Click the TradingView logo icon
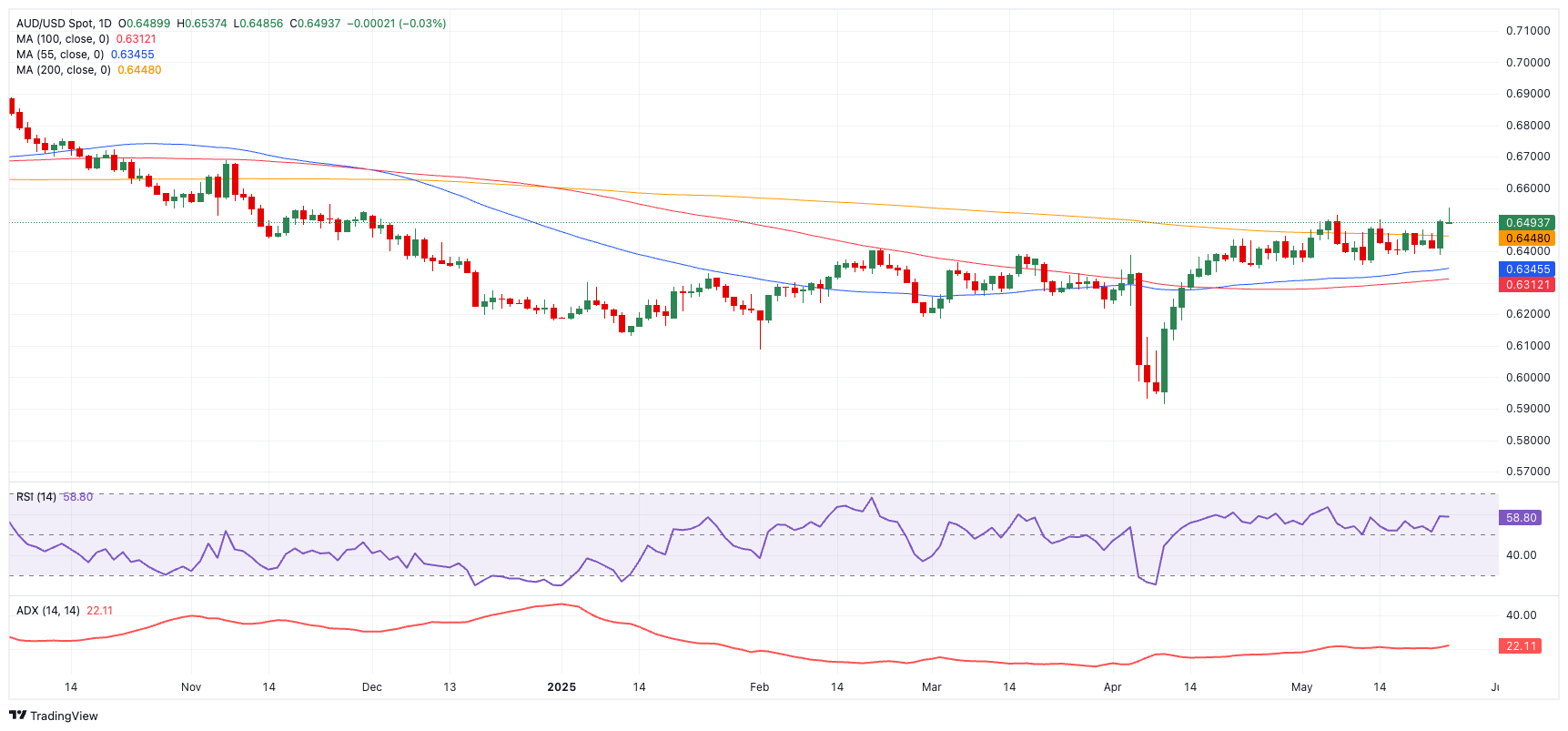This screenshot has width=1568, height=731. point(17,716)
